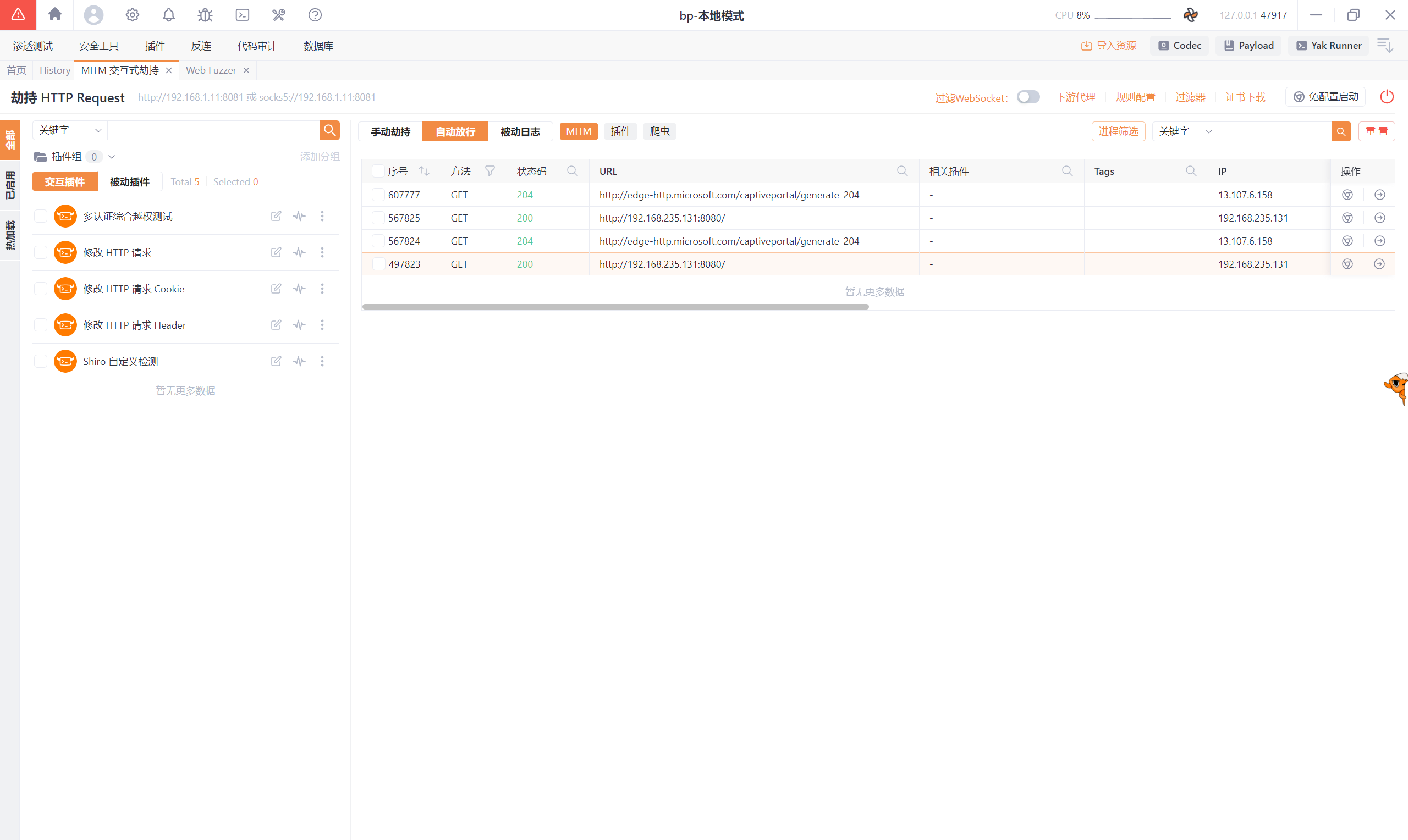Click the home icon in top bar
1408x840 pixels.
point(54,15)
